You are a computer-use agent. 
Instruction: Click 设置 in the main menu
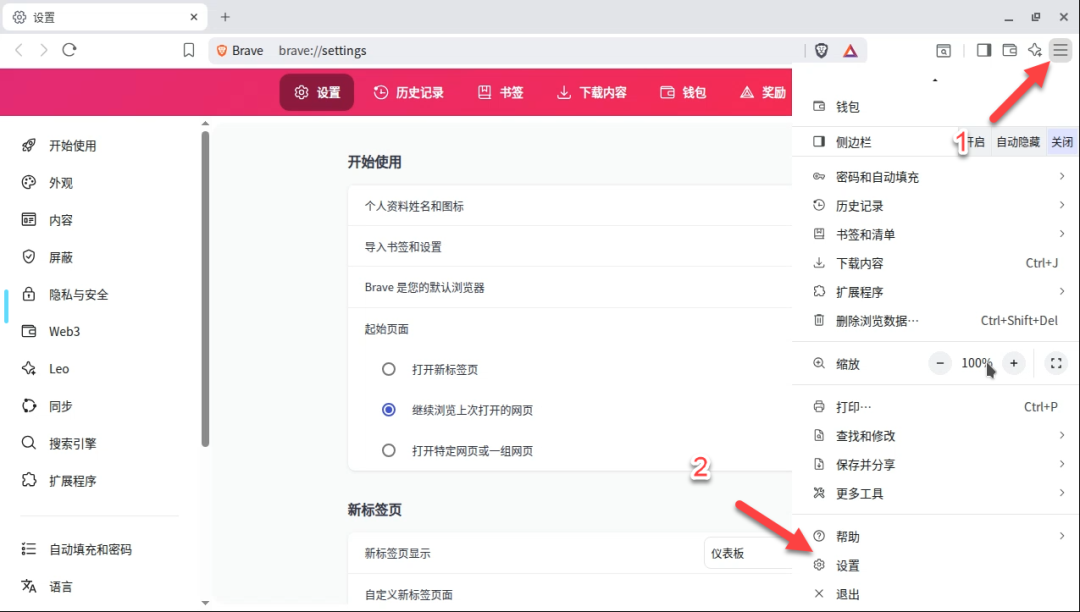coord(936,565)
